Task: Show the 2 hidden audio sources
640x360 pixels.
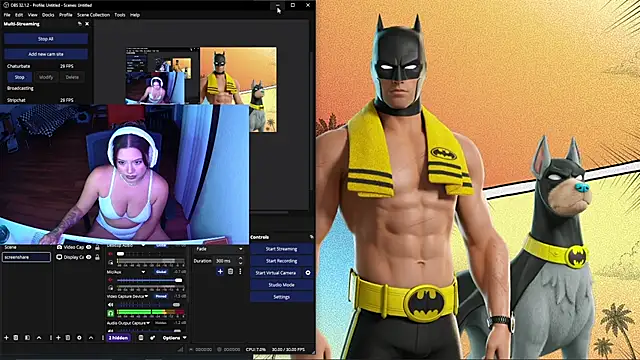Action: tap(118, 338)
